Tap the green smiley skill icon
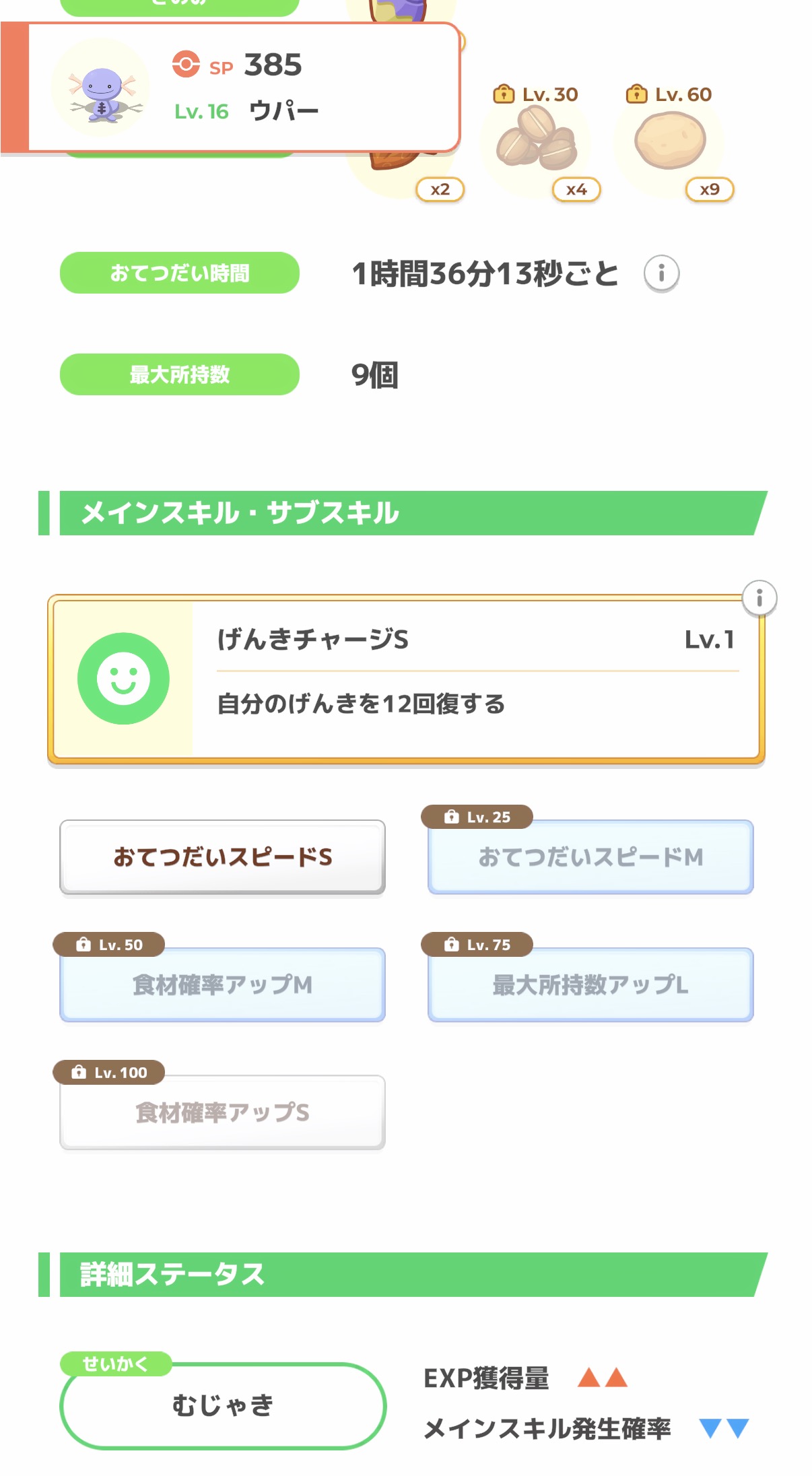This screenshot has width=812, height=1476. [123, 678]
